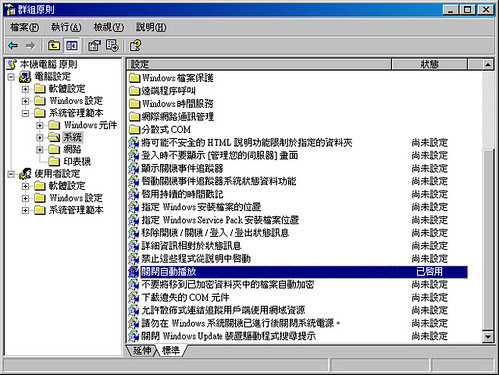Viewport: 499px width, 375px height.
Task: Click the policy icon for 關閉自動播放
Action: click(134, 272)
